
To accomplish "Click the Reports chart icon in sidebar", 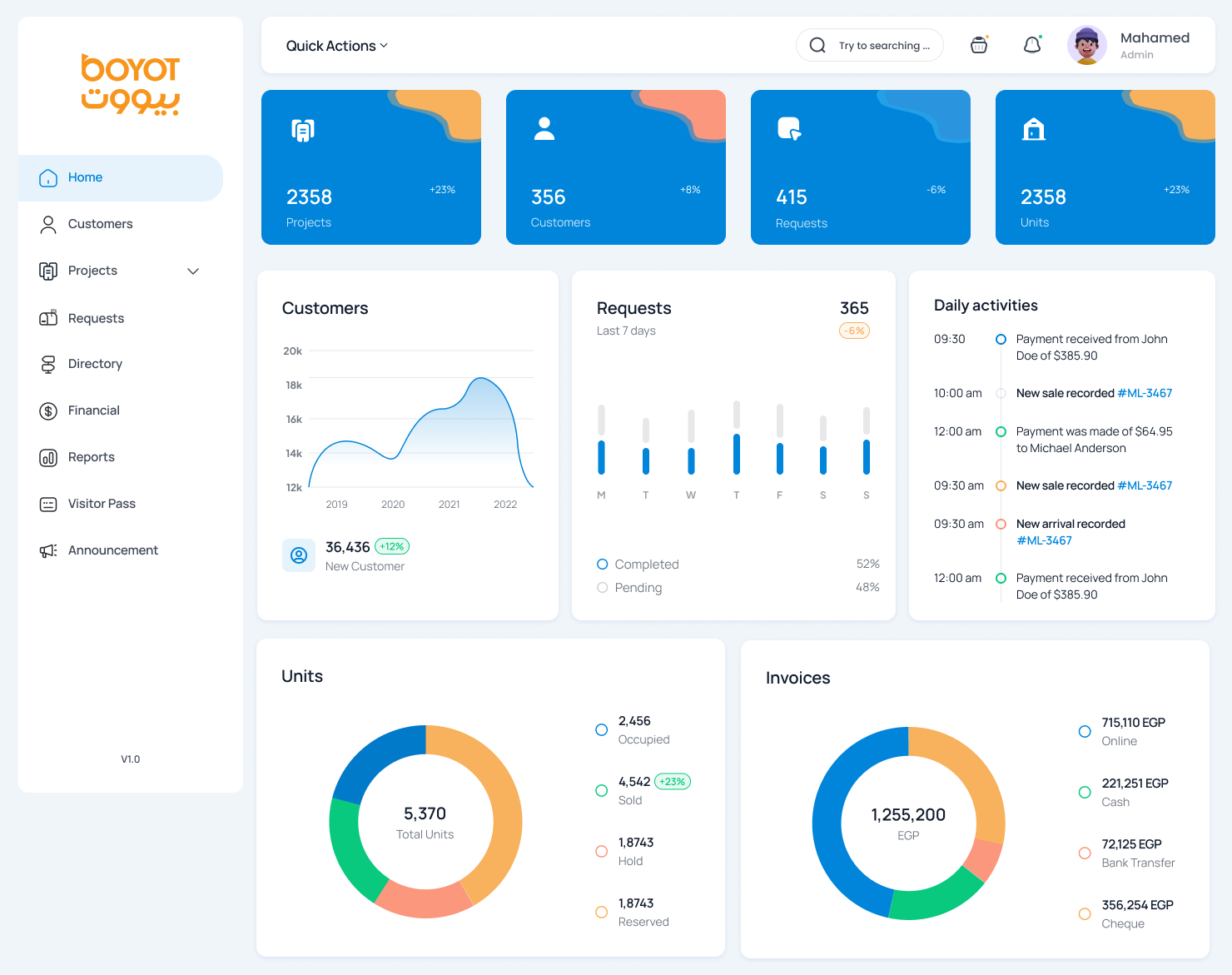I will (48, 457).
